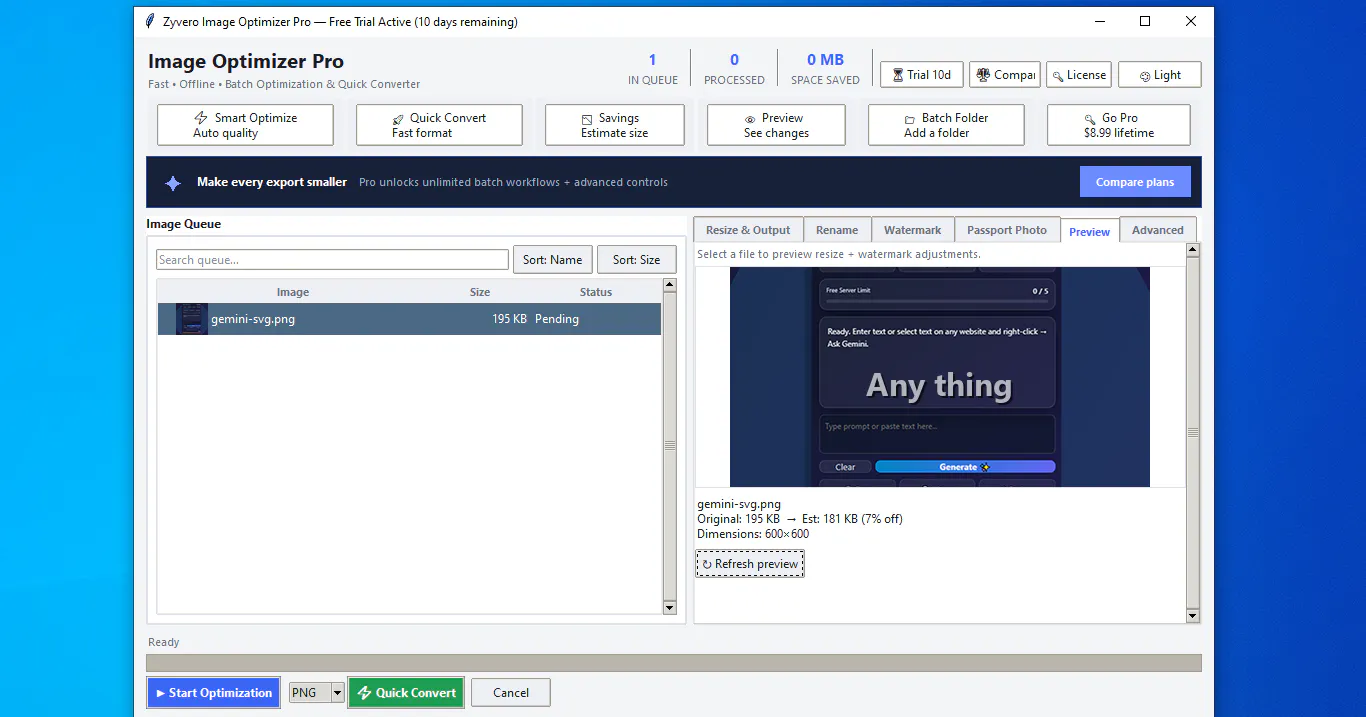Click the preview panel scrollbar thumb

point(1192,433)
